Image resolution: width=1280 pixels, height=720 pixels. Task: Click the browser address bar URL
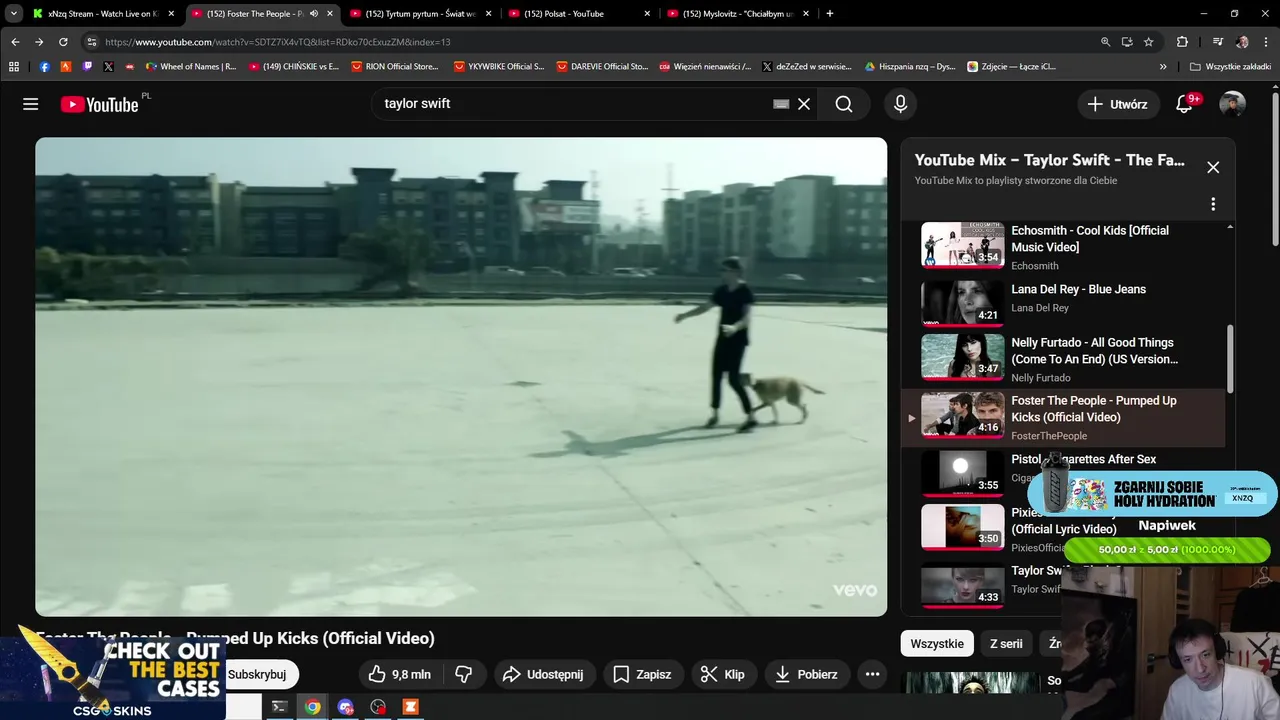click(278, 42)
